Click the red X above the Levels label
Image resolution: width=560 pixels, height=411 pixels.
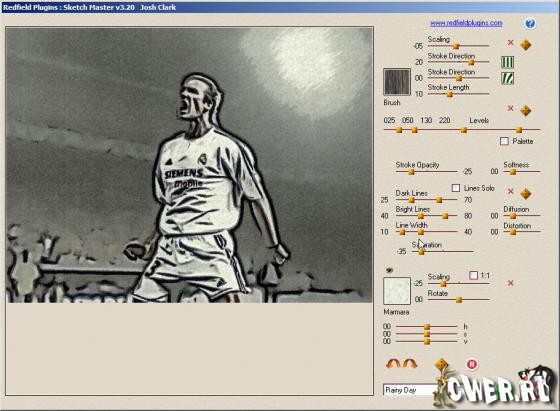510,108
